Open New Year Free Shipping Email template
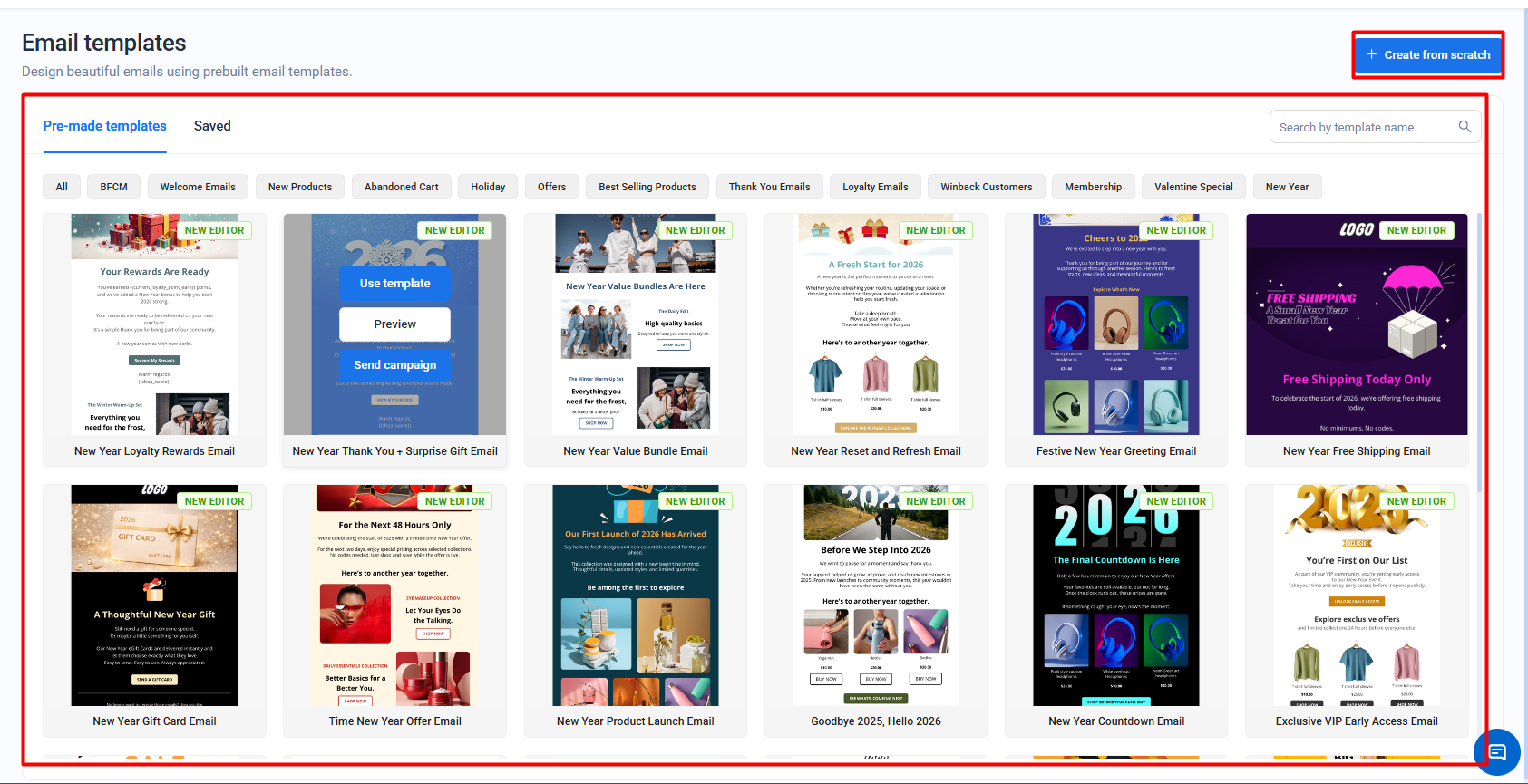The height and width of the screenshot is (784, 1528). pyautogui.click(x=1356, y=324)
